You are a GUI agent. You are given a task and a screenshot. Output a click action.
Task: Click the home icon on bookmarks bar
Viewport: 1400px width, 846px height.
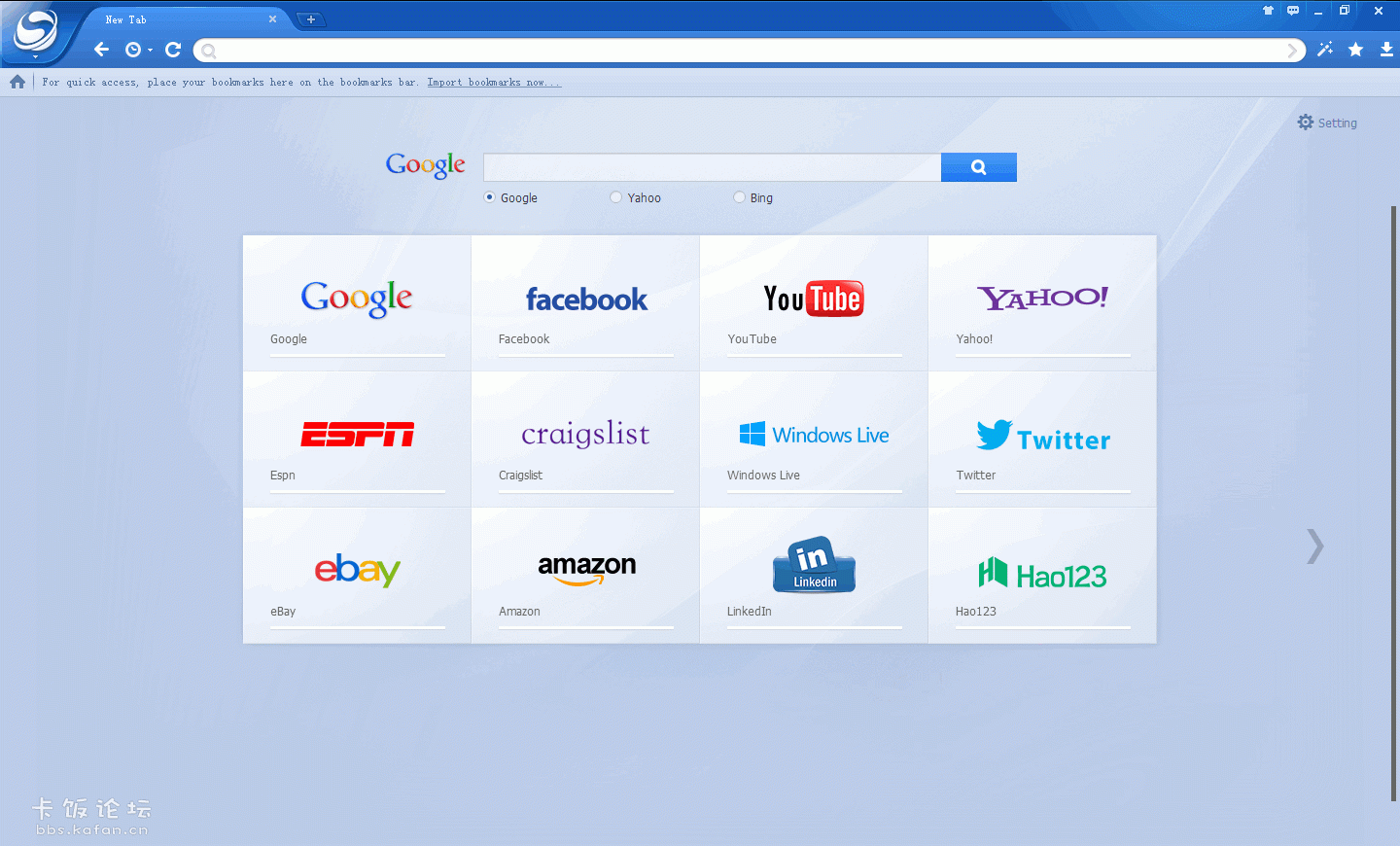pos(17,83)
